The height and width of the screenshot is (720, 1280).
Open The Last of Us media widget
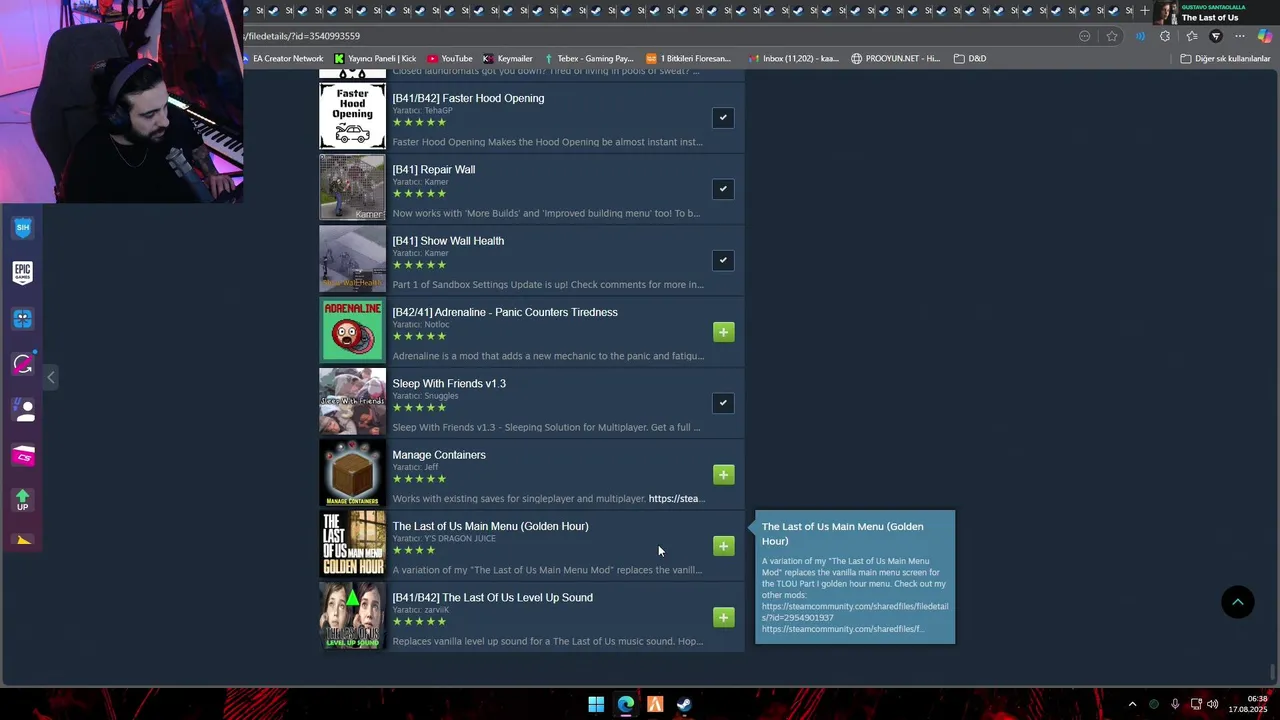(x=1216, y=12)
